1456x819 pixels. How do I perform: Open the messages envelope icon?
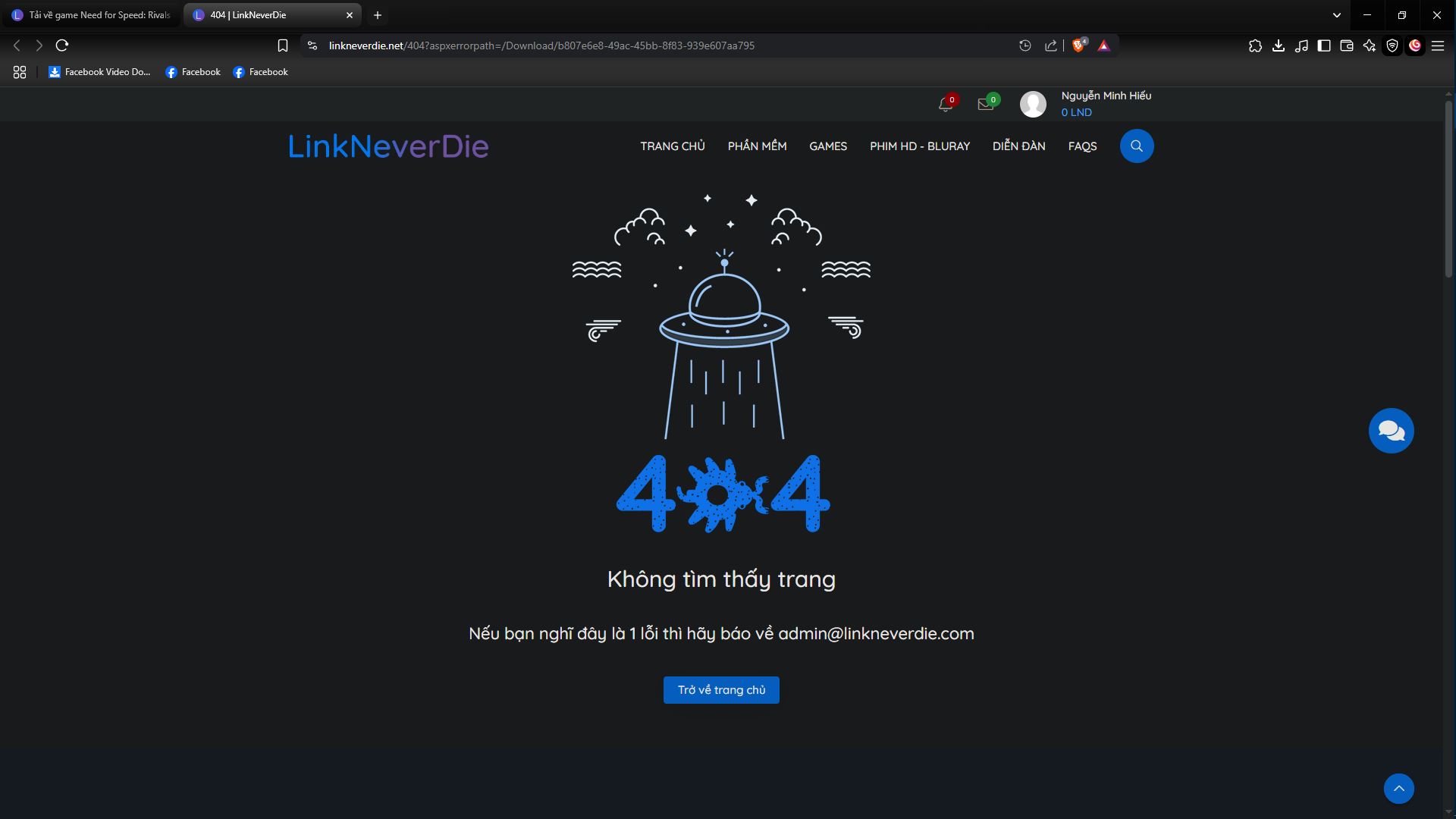click(986, 105)
